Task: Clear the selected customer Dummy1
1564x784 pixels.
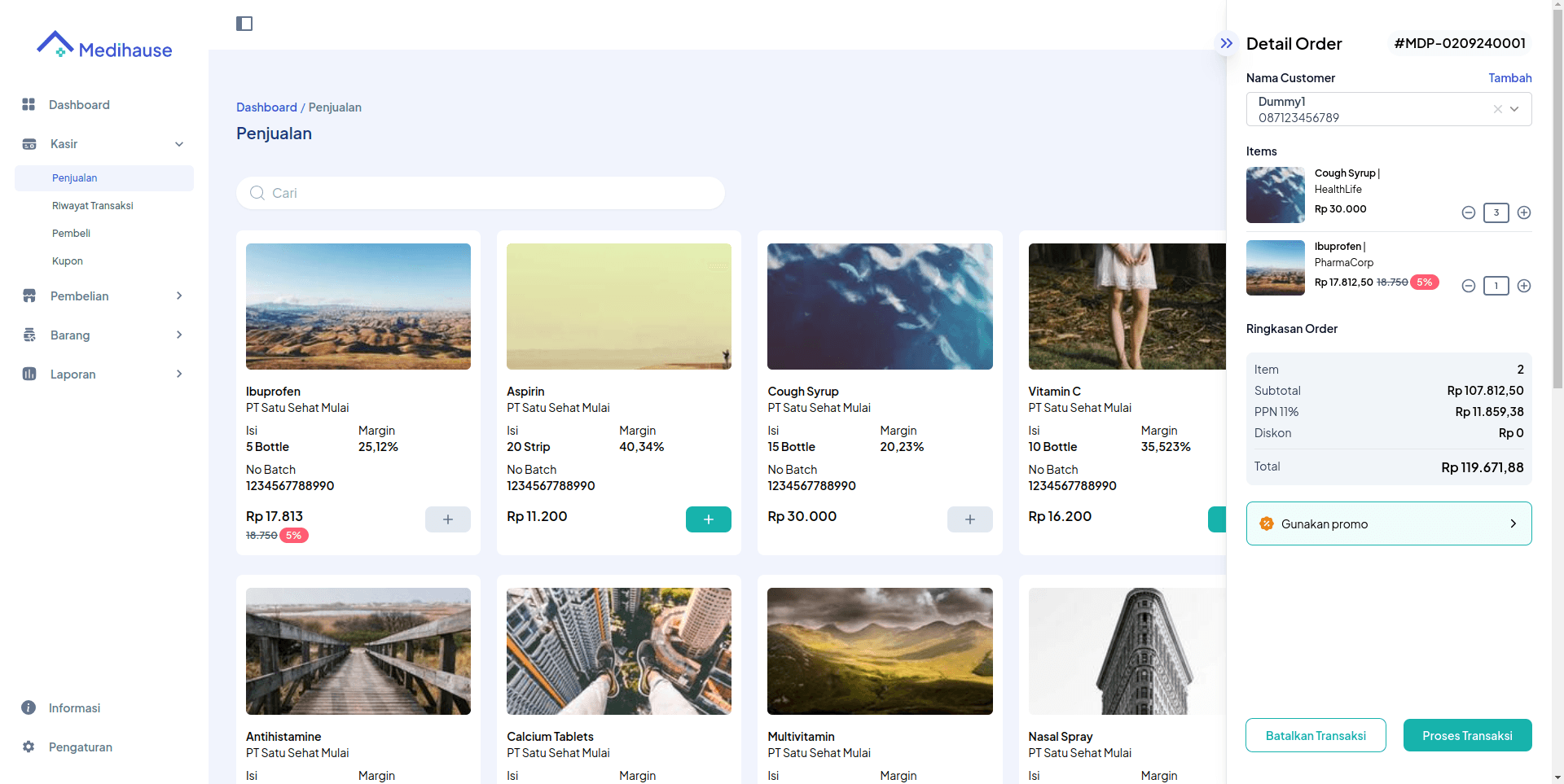Action: point(1497,109)
